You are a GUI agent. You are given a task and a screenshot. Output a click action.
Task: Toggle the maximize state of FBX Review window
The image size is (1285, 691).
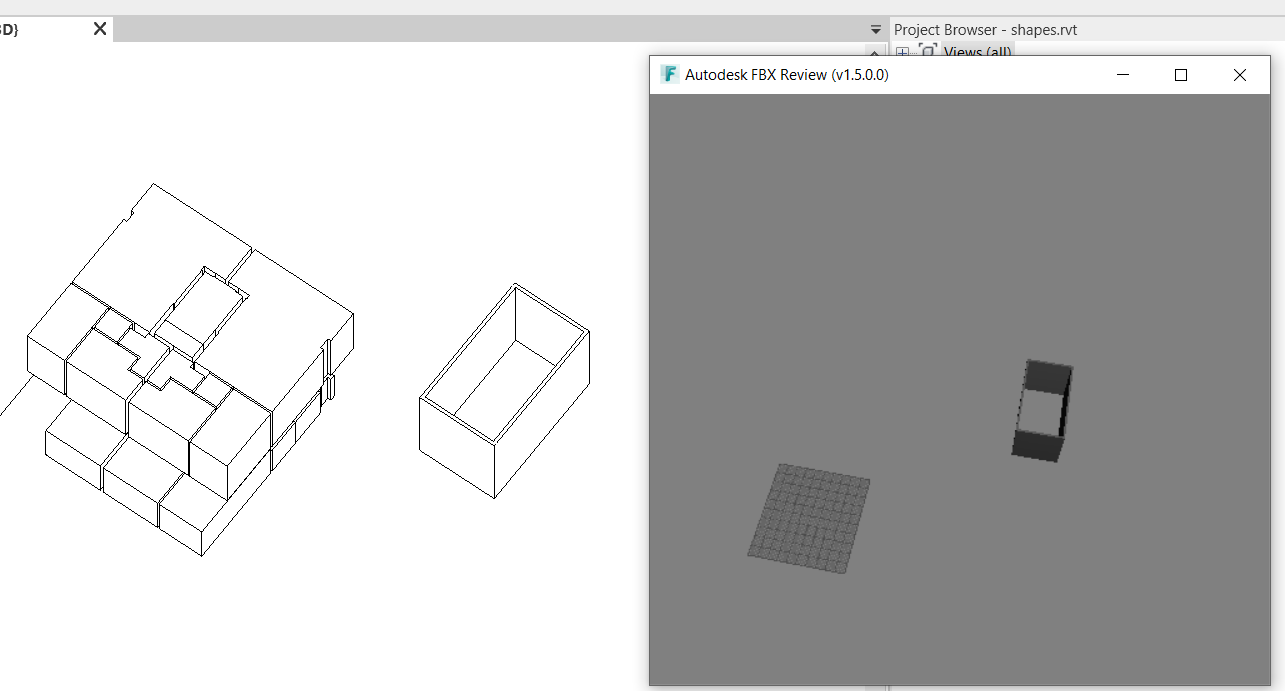coord(1180,74)
